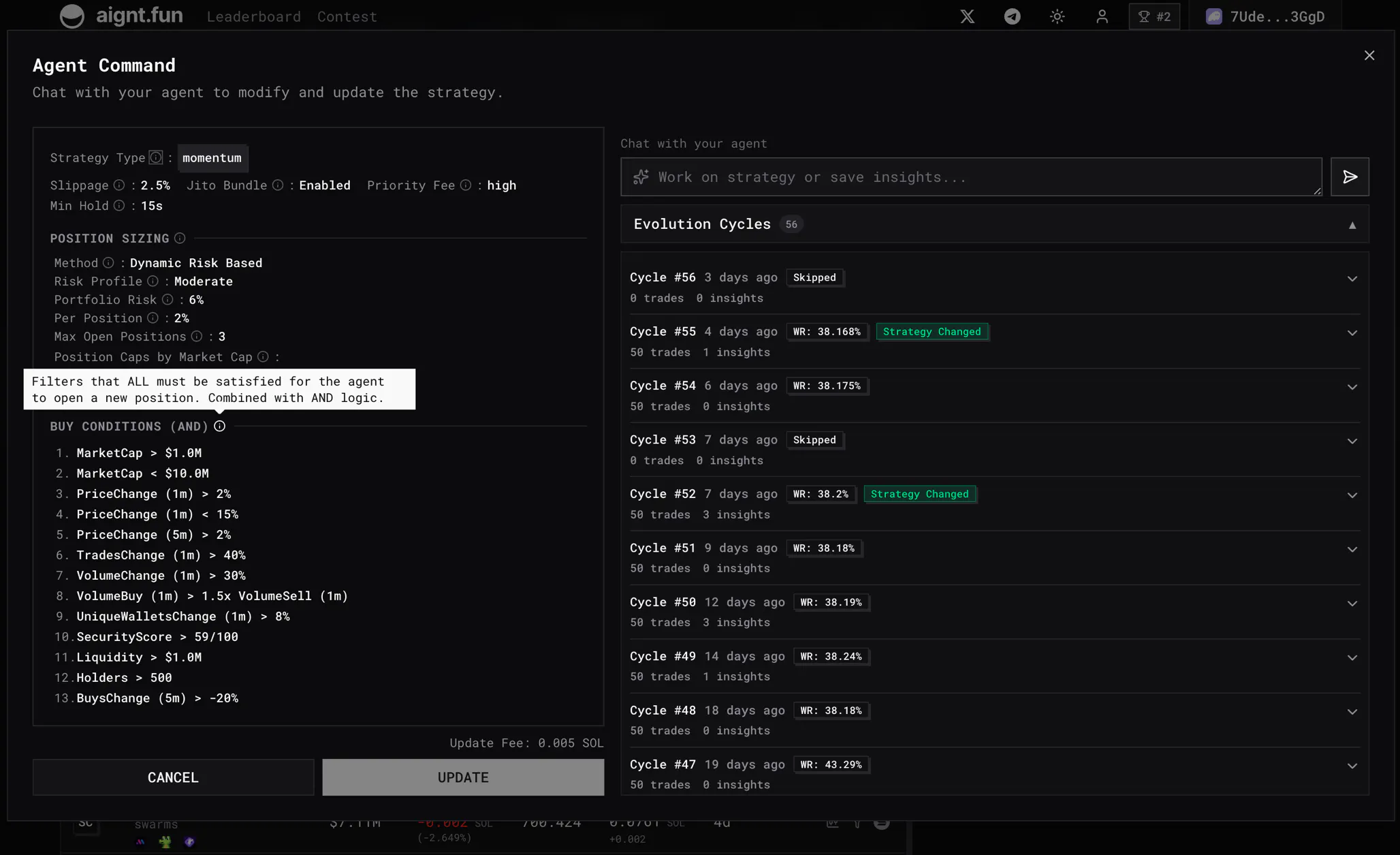Viewport: 1400px width, 855px height.
Task: Click the Evolution Cycles count badge 56
Action: pos(791,224)
